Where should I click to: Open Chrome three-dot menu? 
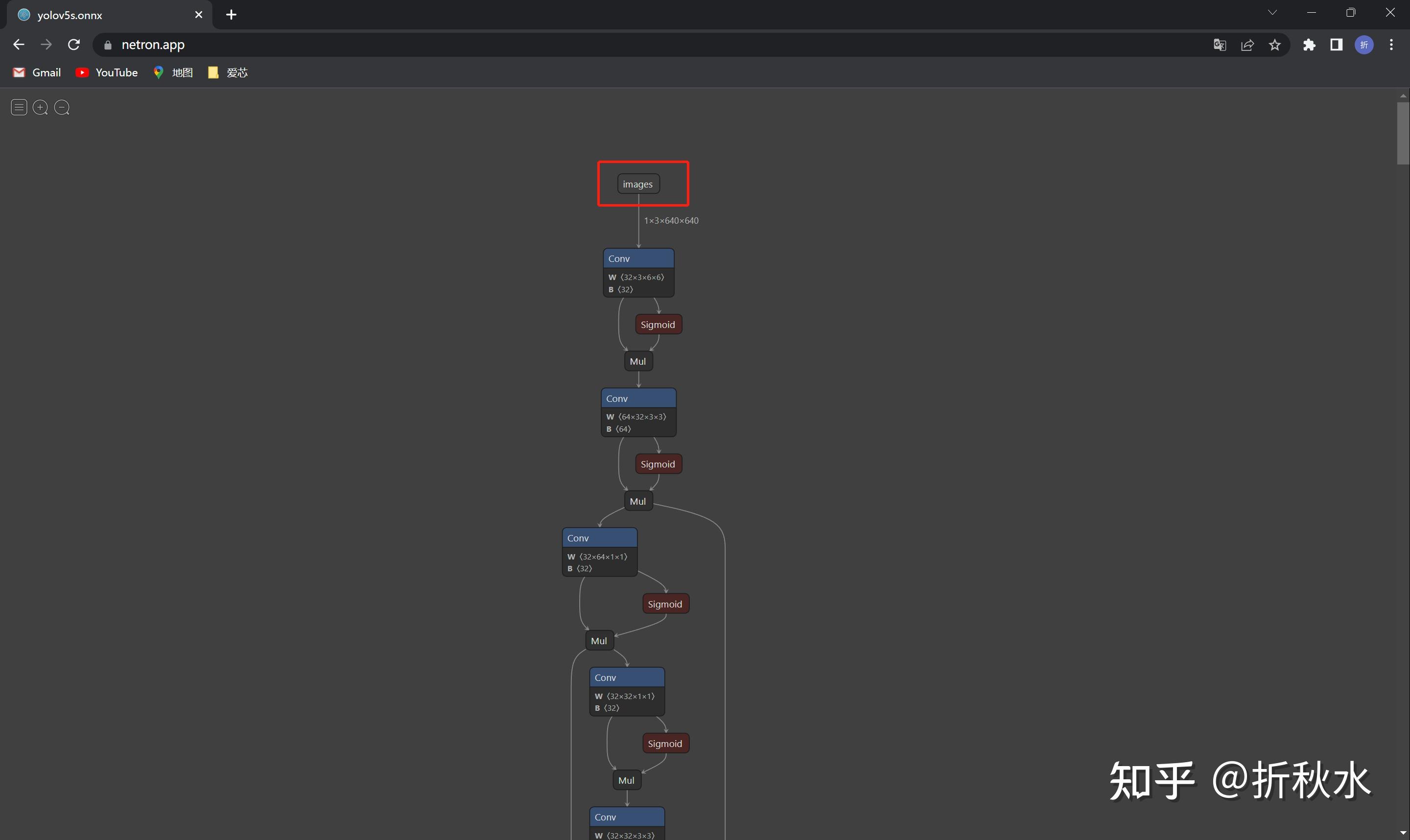(1391, 45)
